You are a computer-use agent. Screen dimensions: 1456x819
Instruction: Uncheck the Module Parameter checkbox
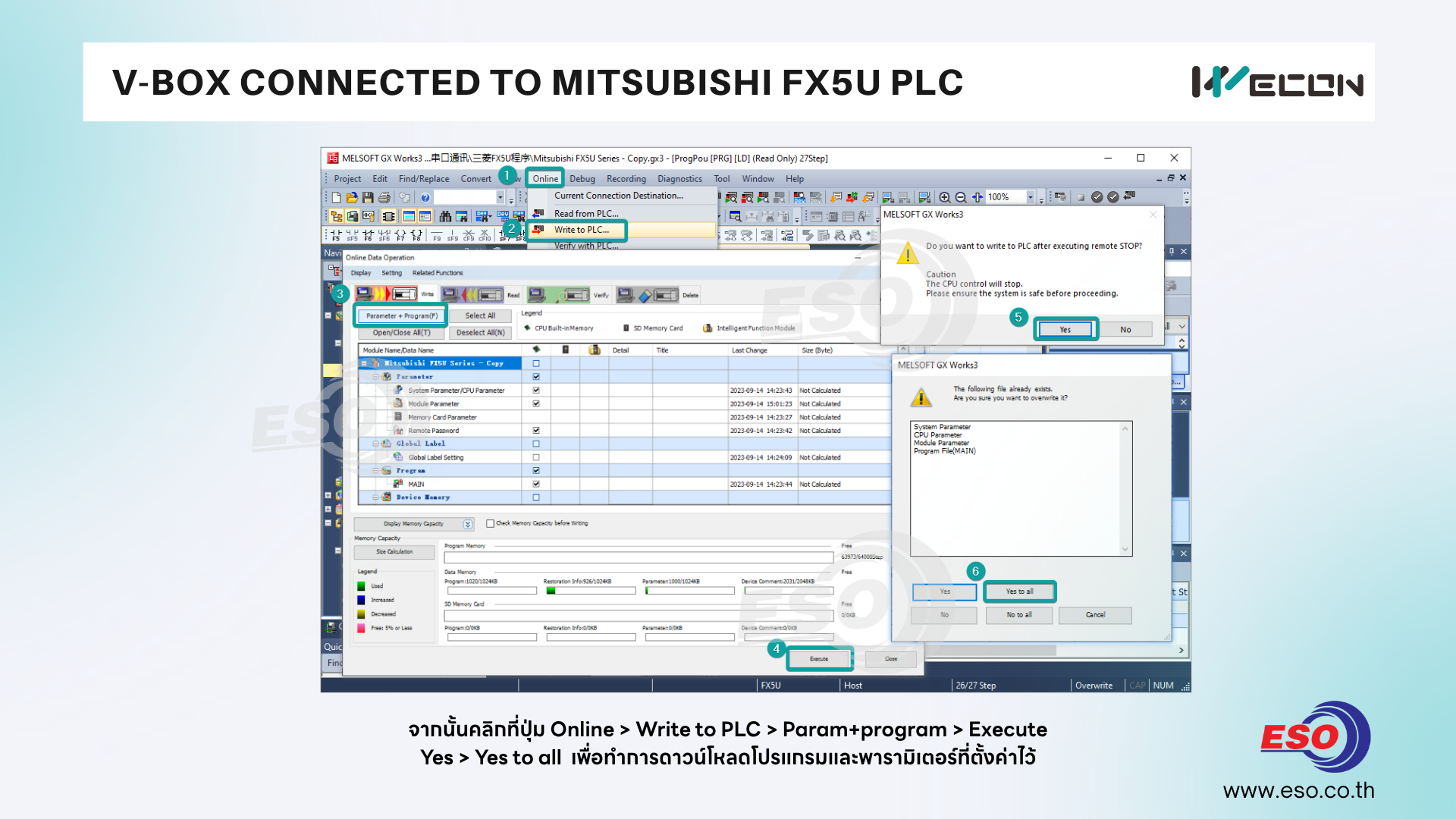(536, 403)
